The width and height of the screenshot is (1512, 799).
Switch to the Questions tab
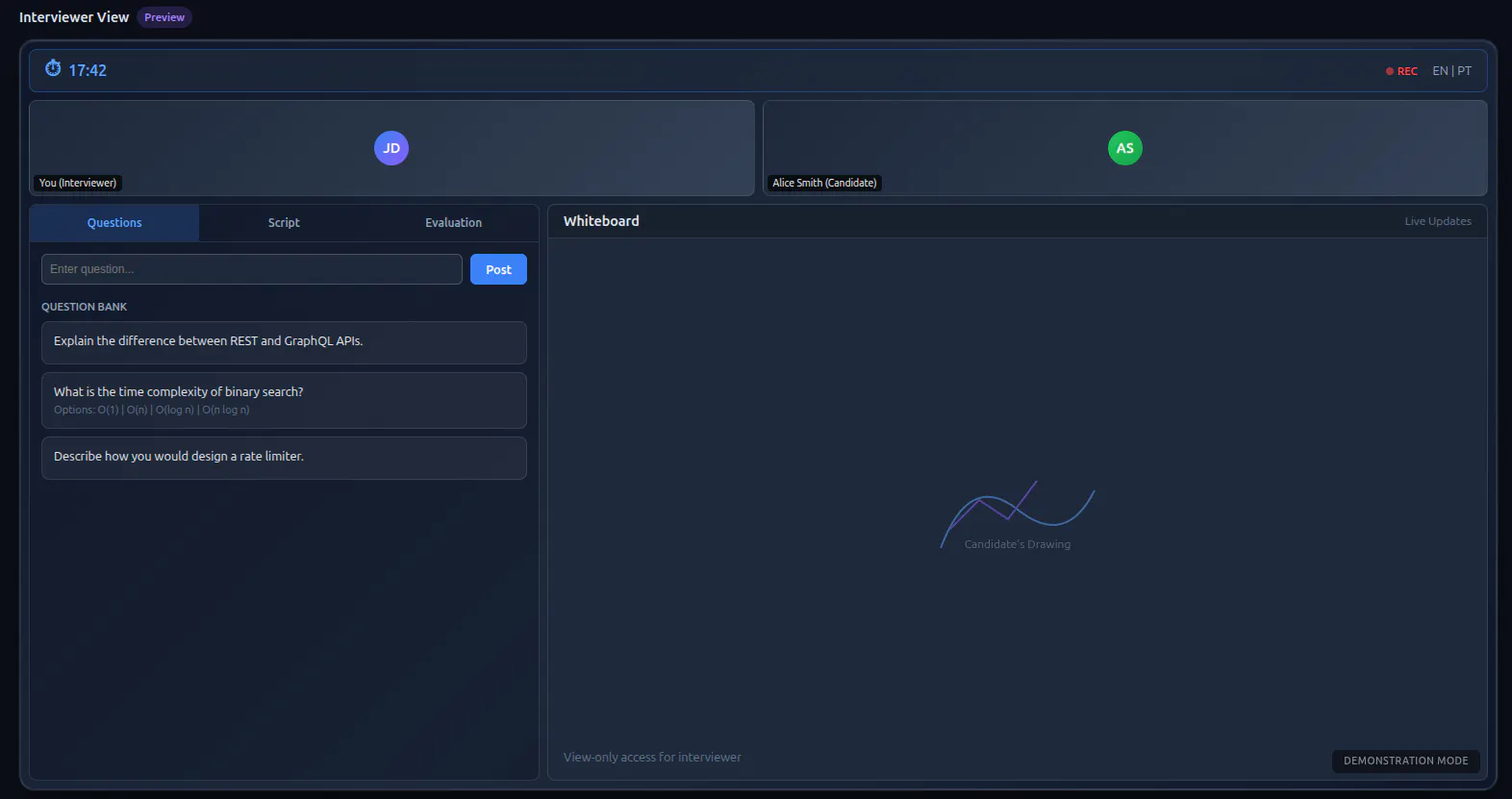(114, 223)
